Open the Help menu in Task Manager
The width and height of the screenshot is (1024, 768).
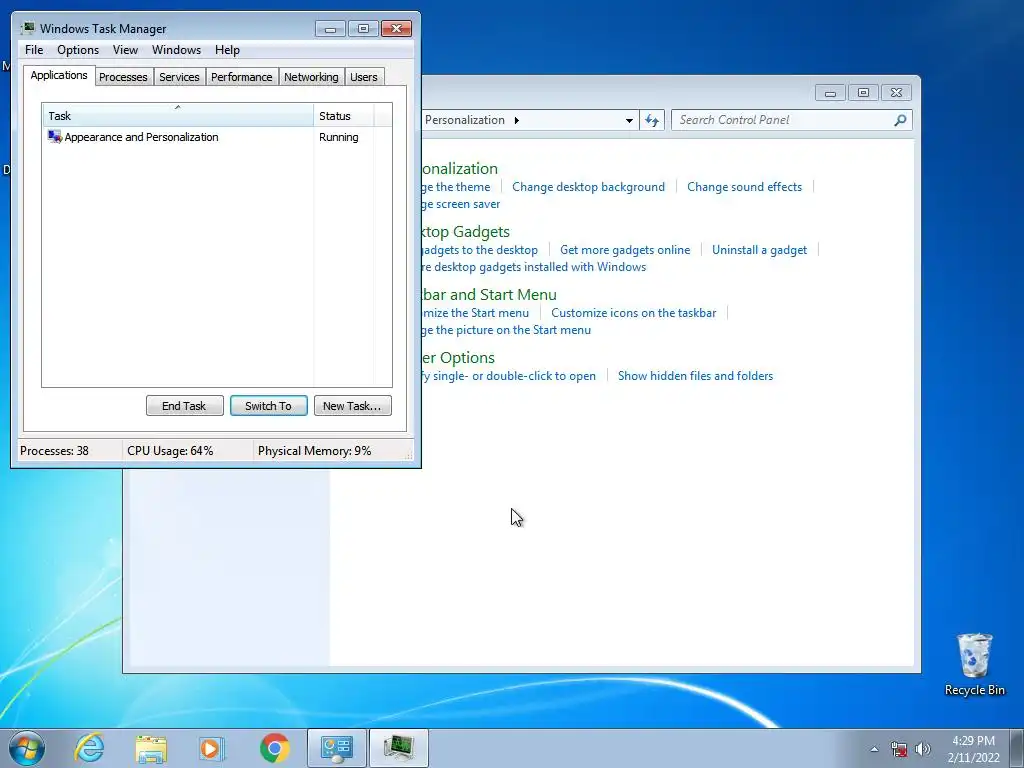coord(227,50)
